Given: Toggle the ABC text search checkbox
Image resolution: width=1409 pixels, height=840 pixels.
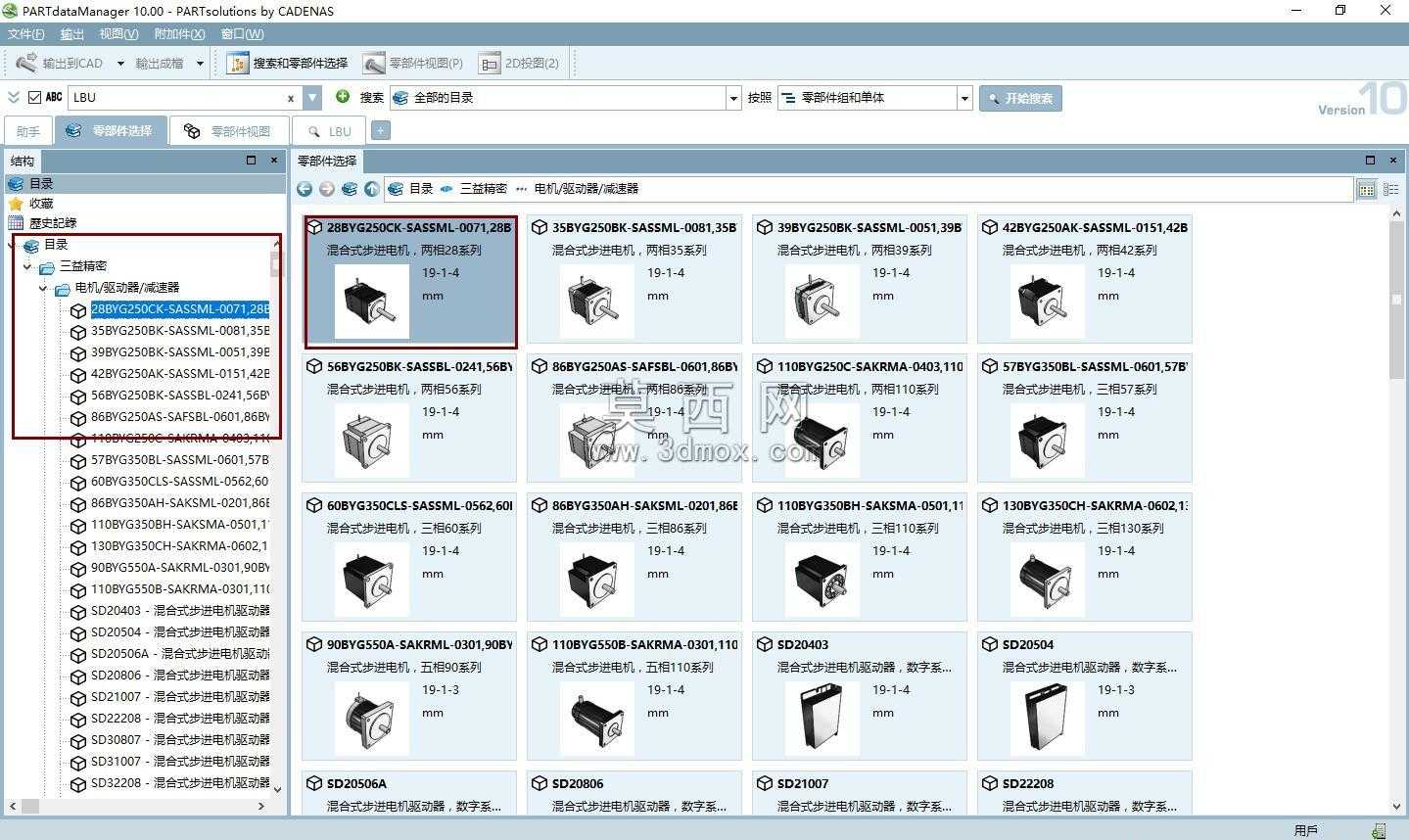Looking at the screenshot, I should [35, 97].
